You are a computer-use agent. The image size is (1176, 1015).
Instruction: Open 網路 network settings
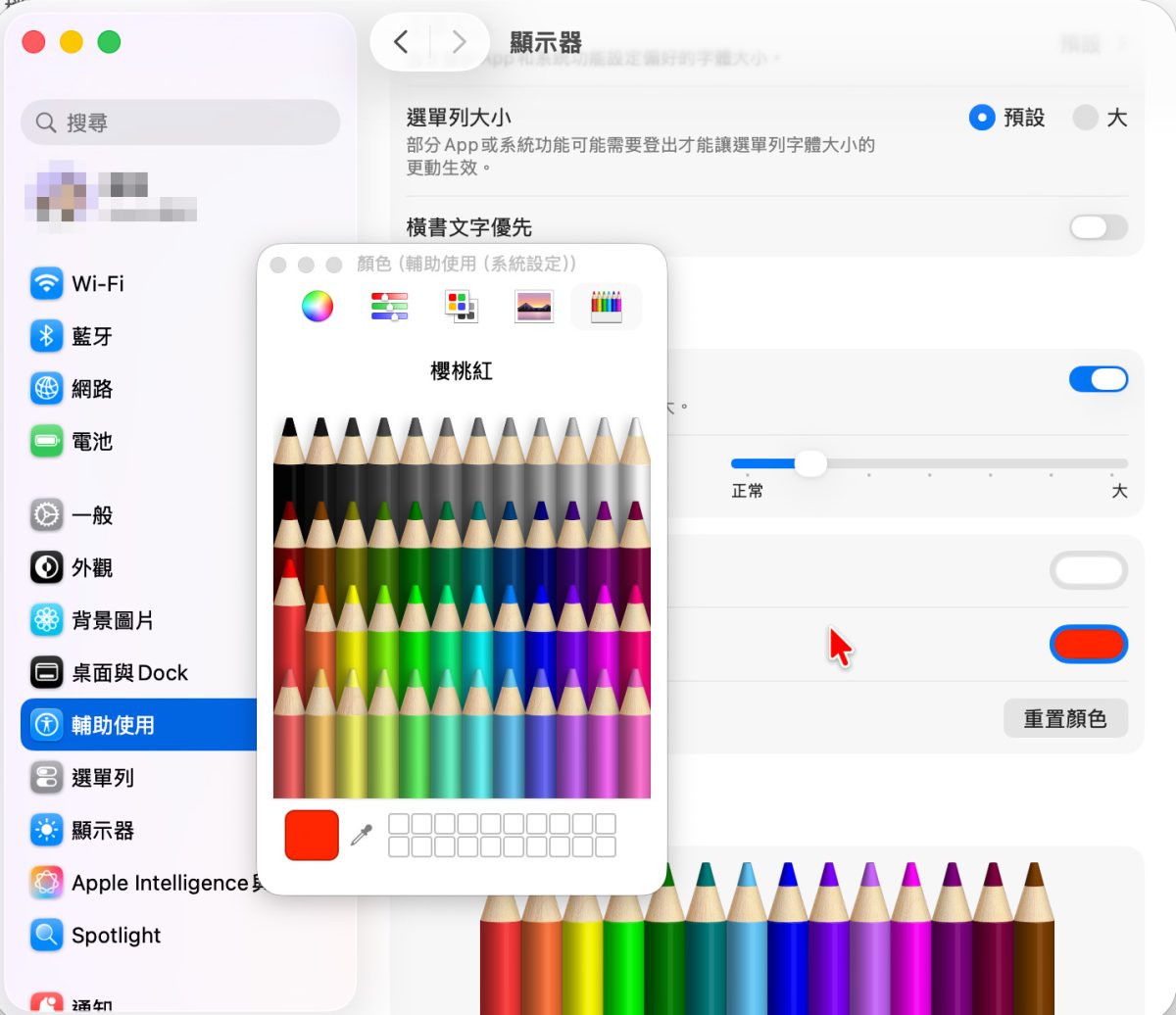click(x=137, y=389)
